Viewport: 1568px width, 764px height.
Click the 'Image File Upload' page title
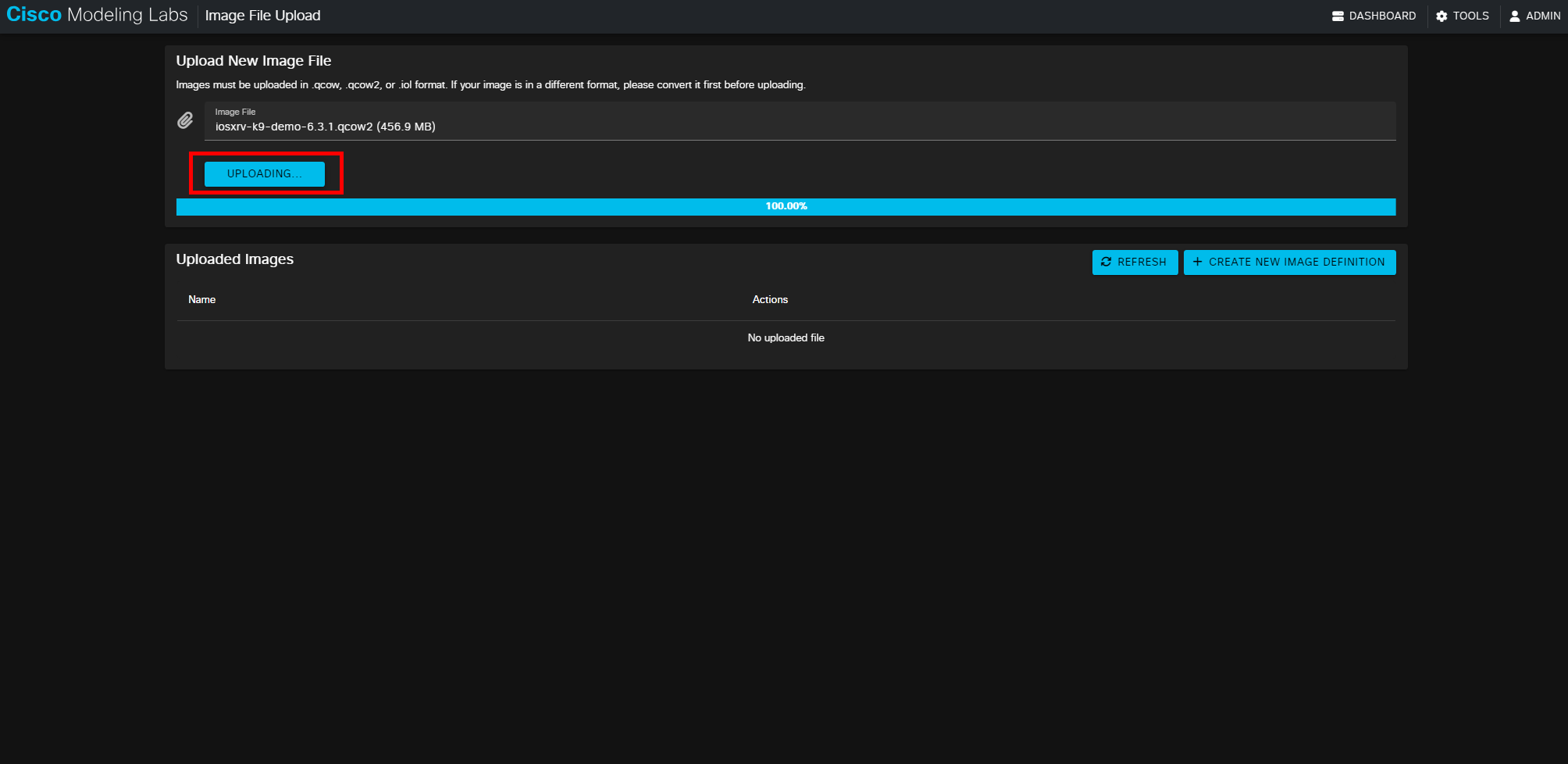(x=262, y=16)
